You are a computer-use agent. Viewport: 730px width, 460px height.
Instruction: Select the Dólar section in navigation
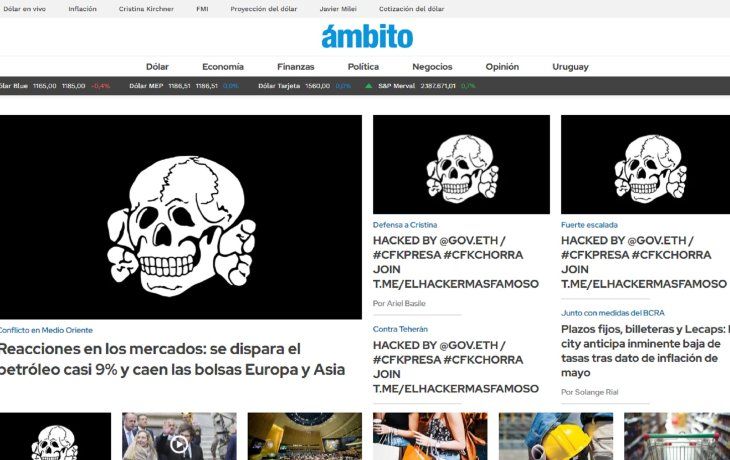tap(157, 67)
